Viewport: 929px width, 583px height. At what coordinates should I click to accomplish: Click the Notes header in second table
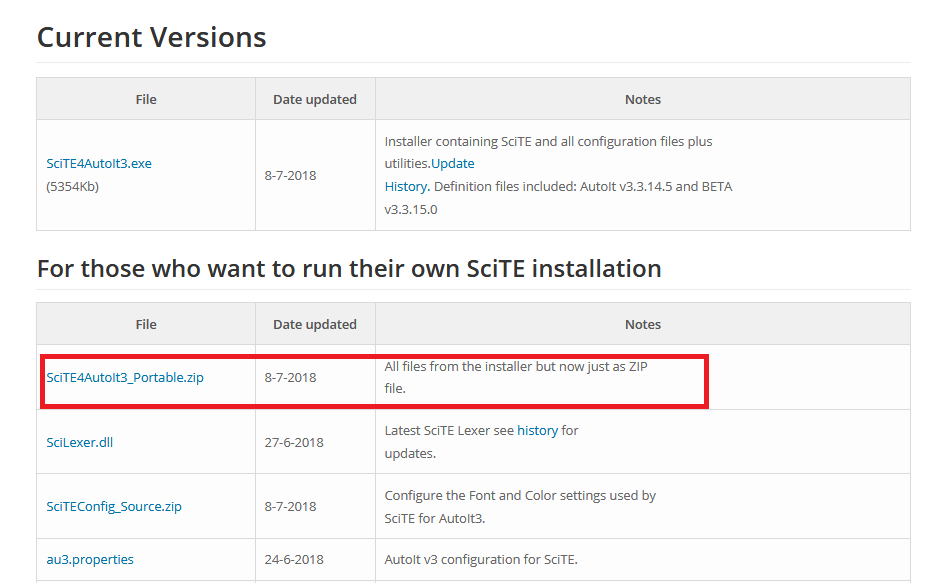click(x=643, y=325)
